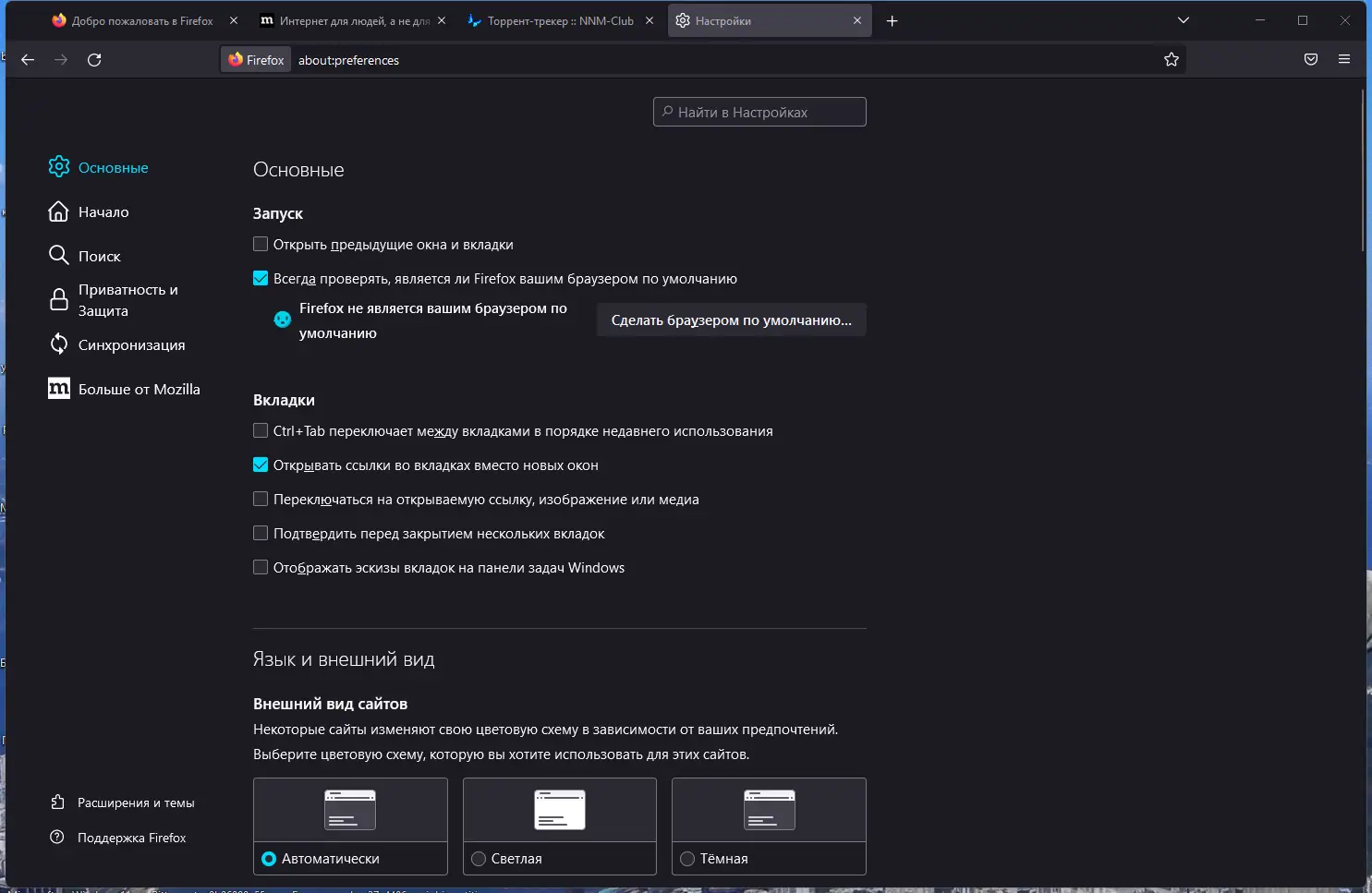Viewport: 1372px width, 893px height.
Task: Uncheck Открывать ссылки во вкладках checkbox
Action: point(261,465)
